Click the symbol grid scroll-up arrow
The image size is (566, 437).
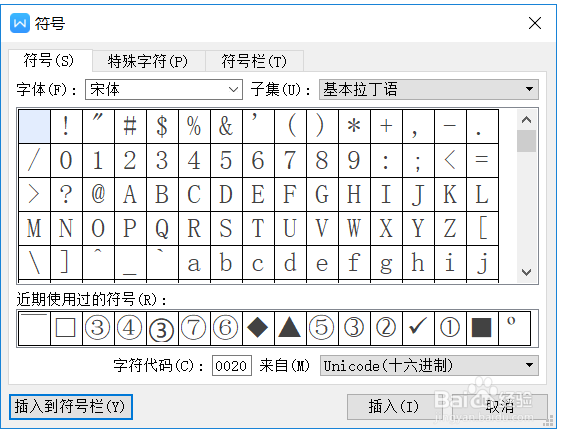coord(526,119)
